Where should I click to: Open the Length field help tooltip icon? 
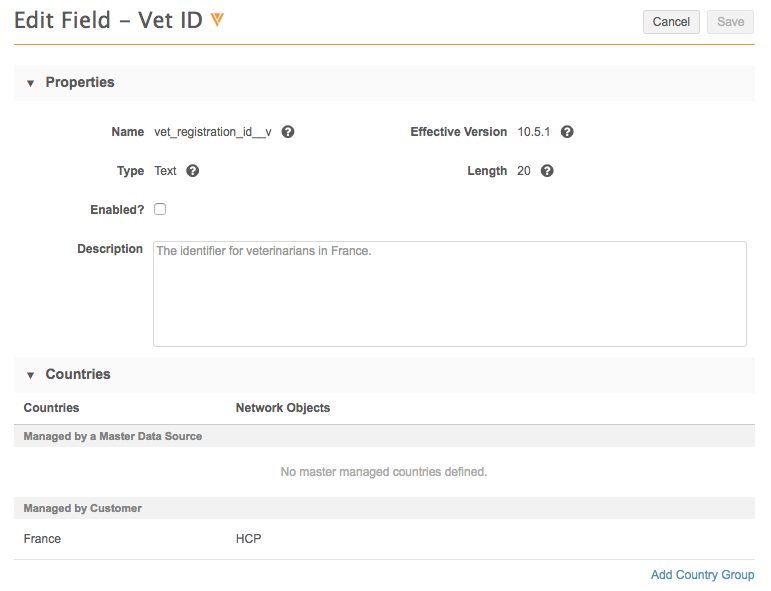(x=547, y=171)
